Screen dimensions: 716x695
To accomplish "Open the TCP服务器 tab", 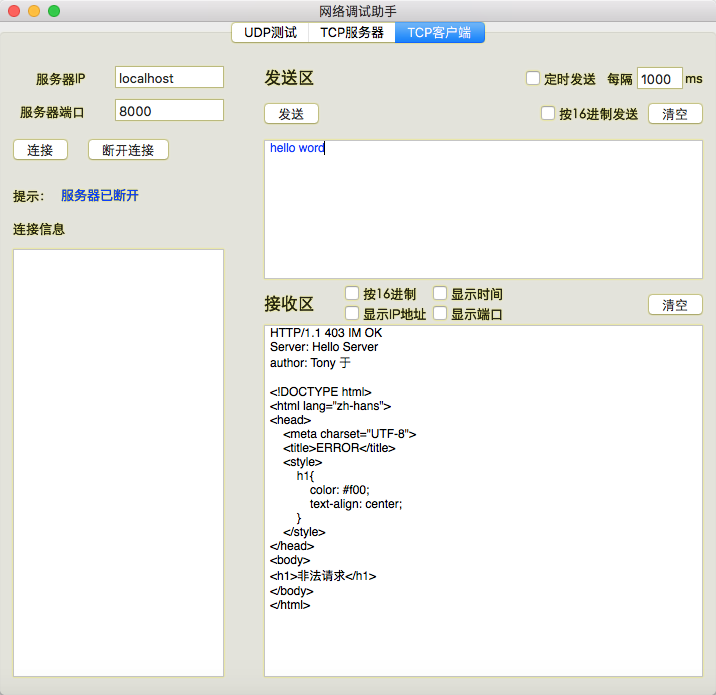I will (351, 32).
